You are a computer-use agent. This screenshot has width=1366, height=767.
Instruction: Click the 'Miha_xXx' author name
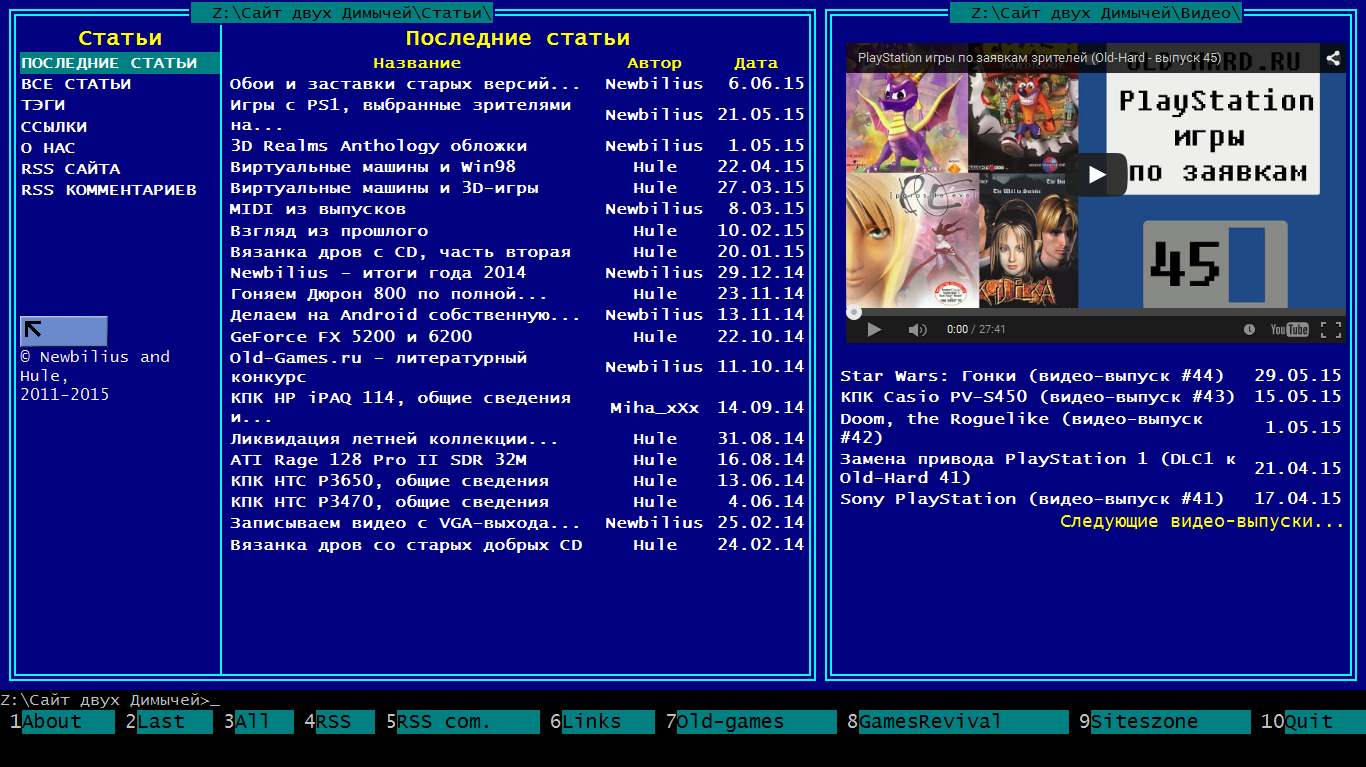point(655,408)
